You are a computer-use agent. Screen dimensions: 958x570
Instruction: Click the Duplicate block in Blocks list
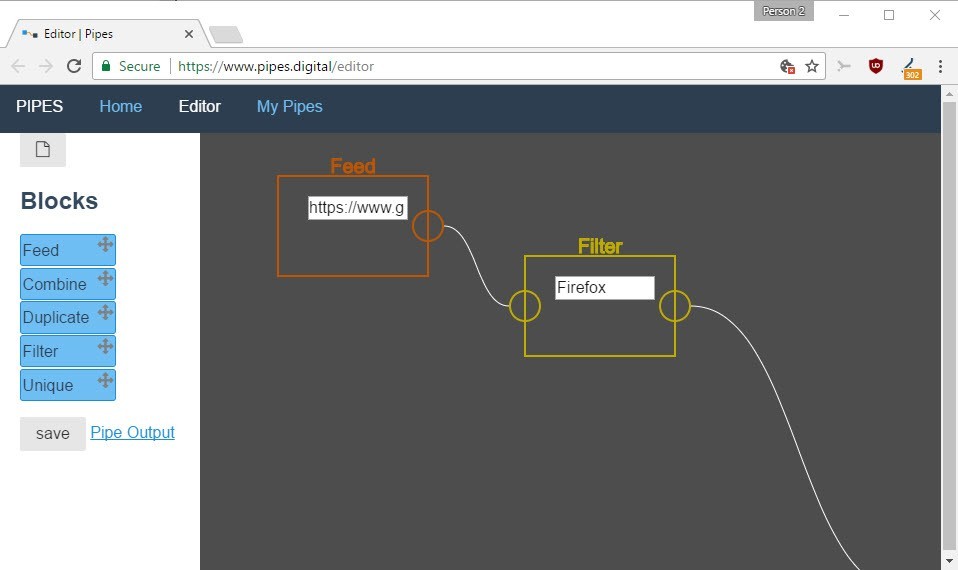click(x=68, y=318)
